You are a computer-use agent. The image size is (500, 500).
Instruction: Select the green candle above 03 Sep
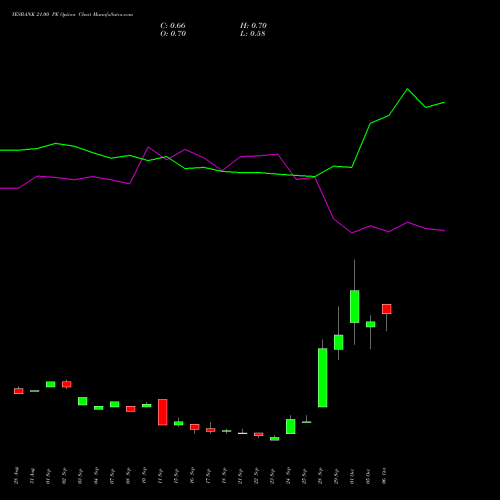coord(83,401)
